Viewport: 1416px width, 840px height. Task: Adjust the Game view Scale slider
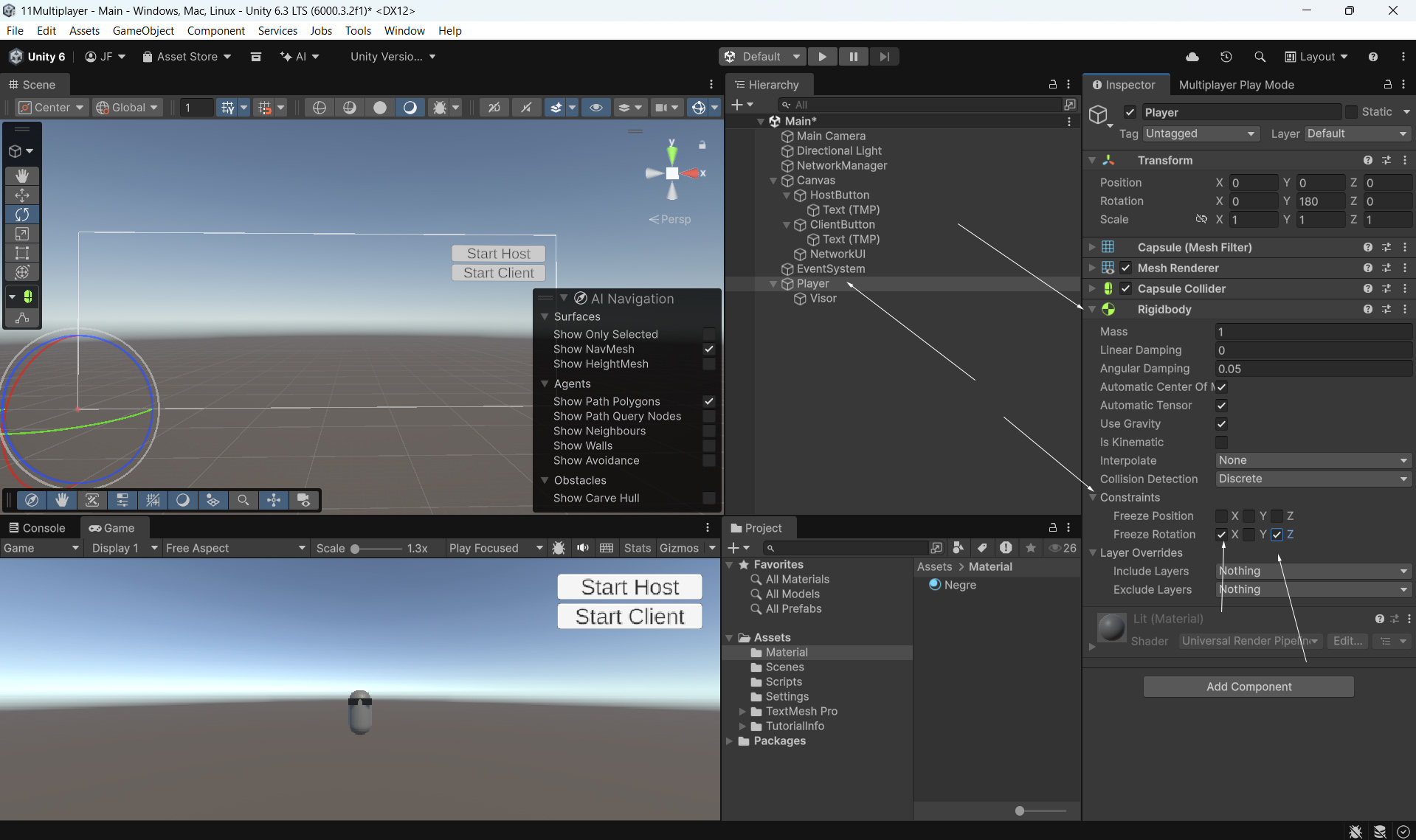(356, 549)
